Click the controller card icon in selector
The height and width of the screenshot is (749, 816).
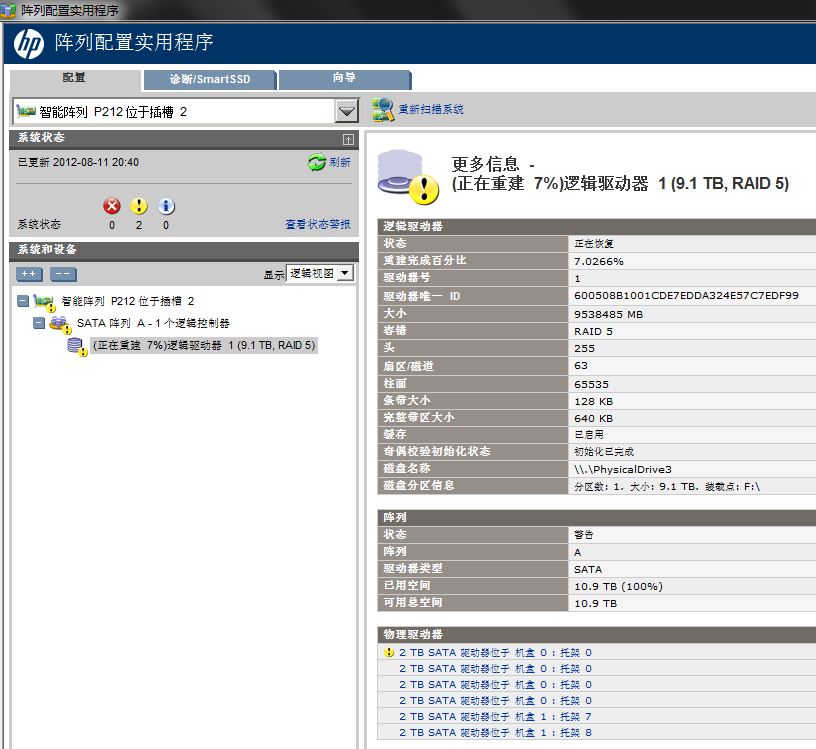[x=26, y=111]
